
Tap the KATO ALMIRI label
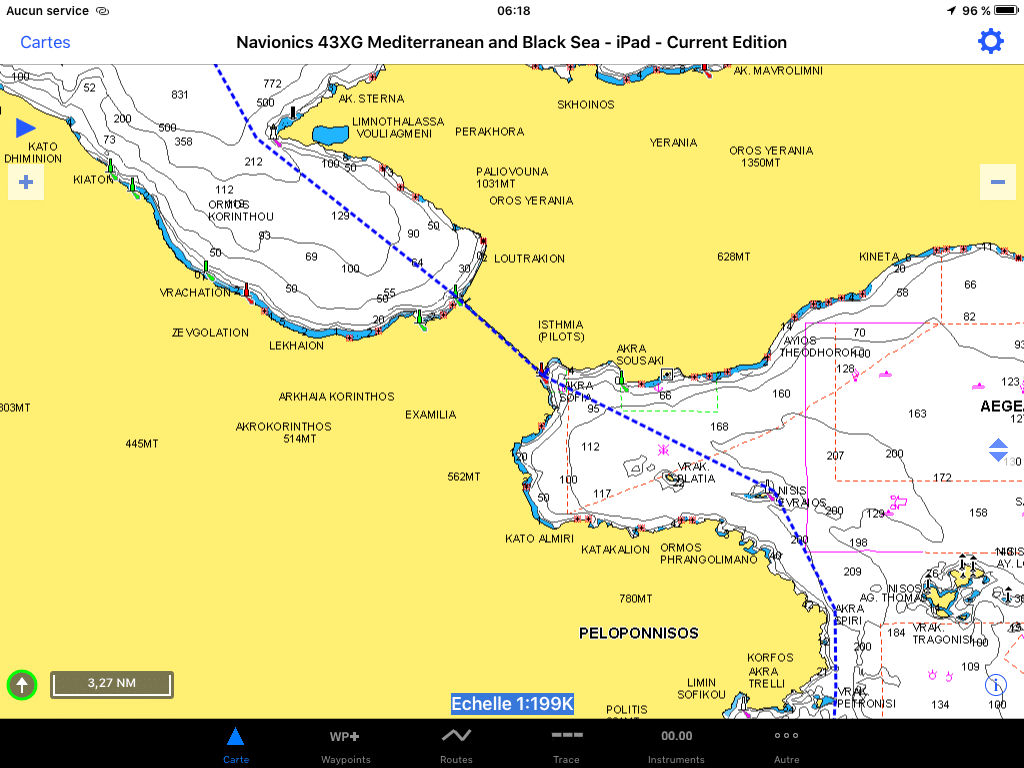(539, 539)
